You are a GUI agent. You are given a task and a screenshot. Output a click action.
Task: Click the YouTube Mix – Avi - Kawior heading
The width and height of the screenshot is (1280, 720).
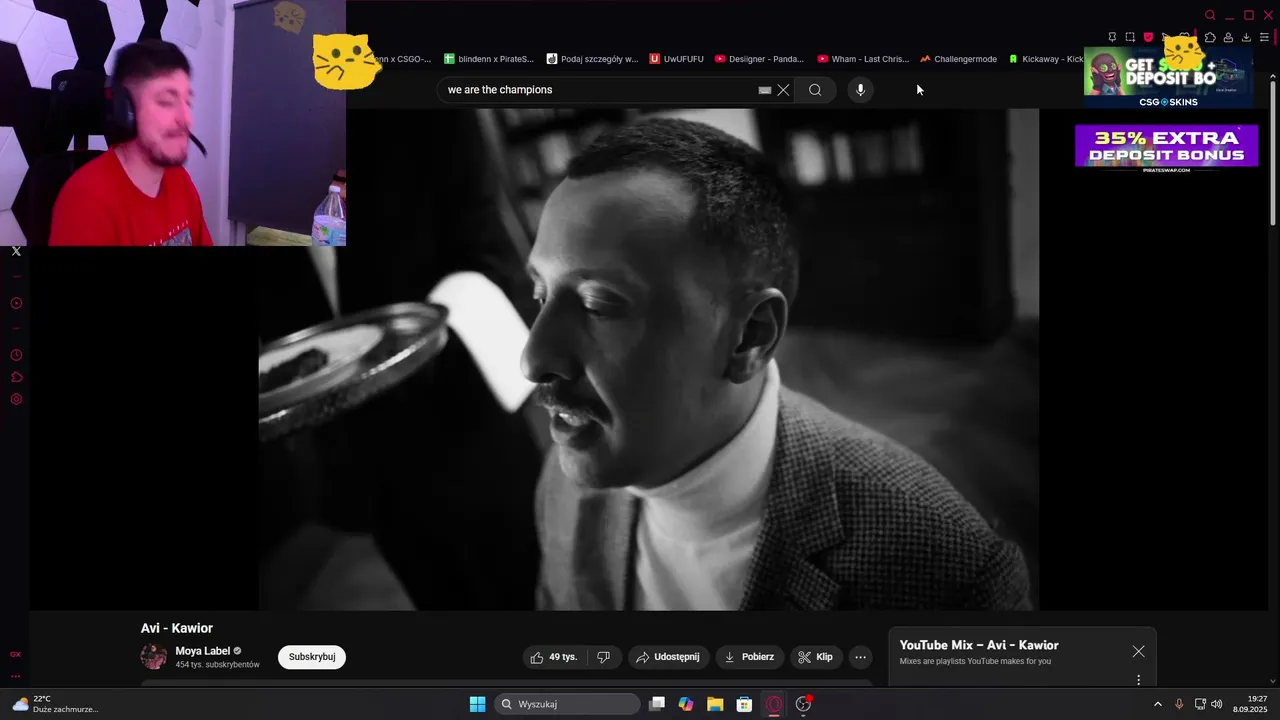(x=978, y=645)
